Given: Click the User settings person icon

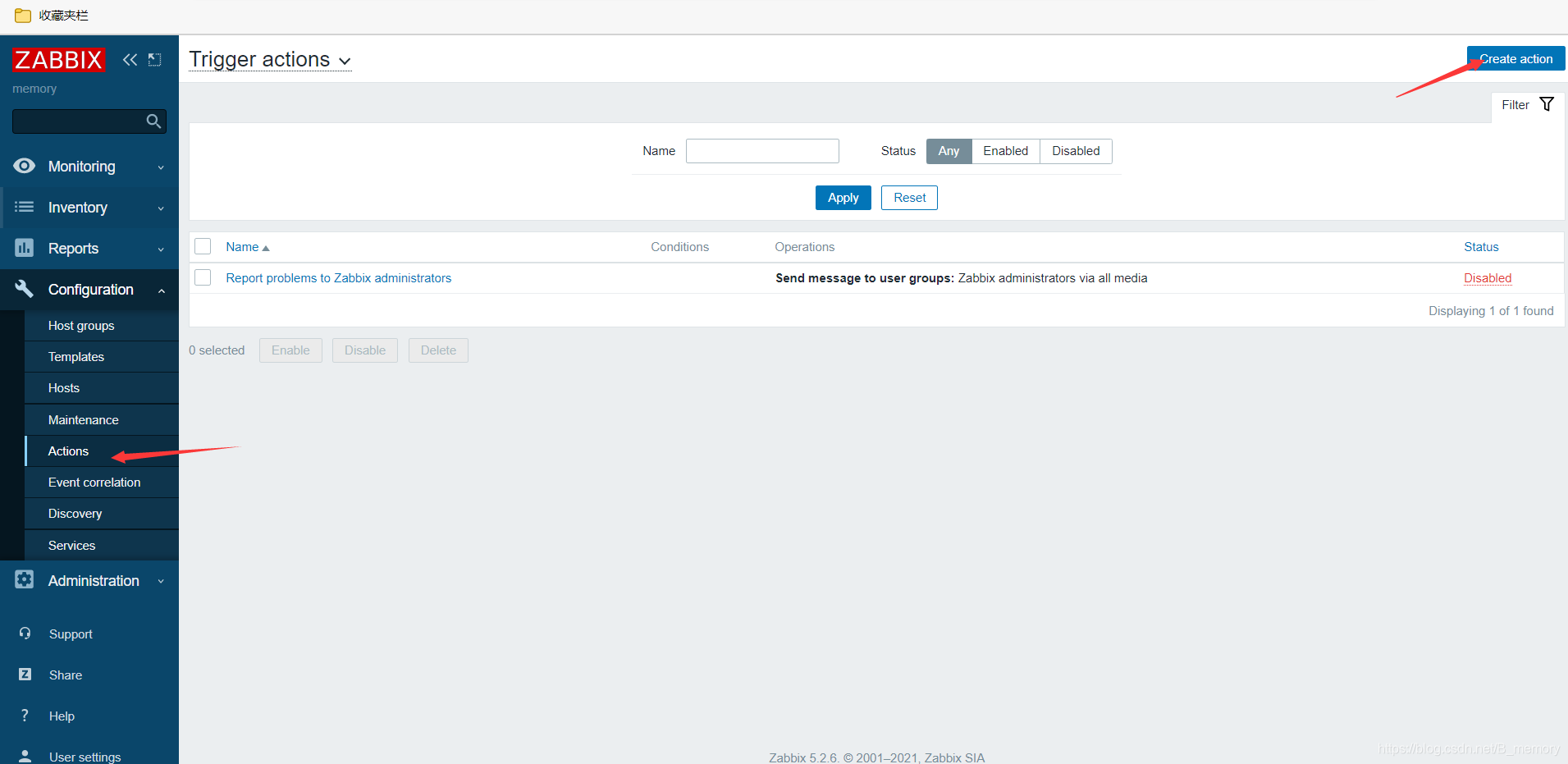Looking at the screenshot, I should (x=25, y=756).
